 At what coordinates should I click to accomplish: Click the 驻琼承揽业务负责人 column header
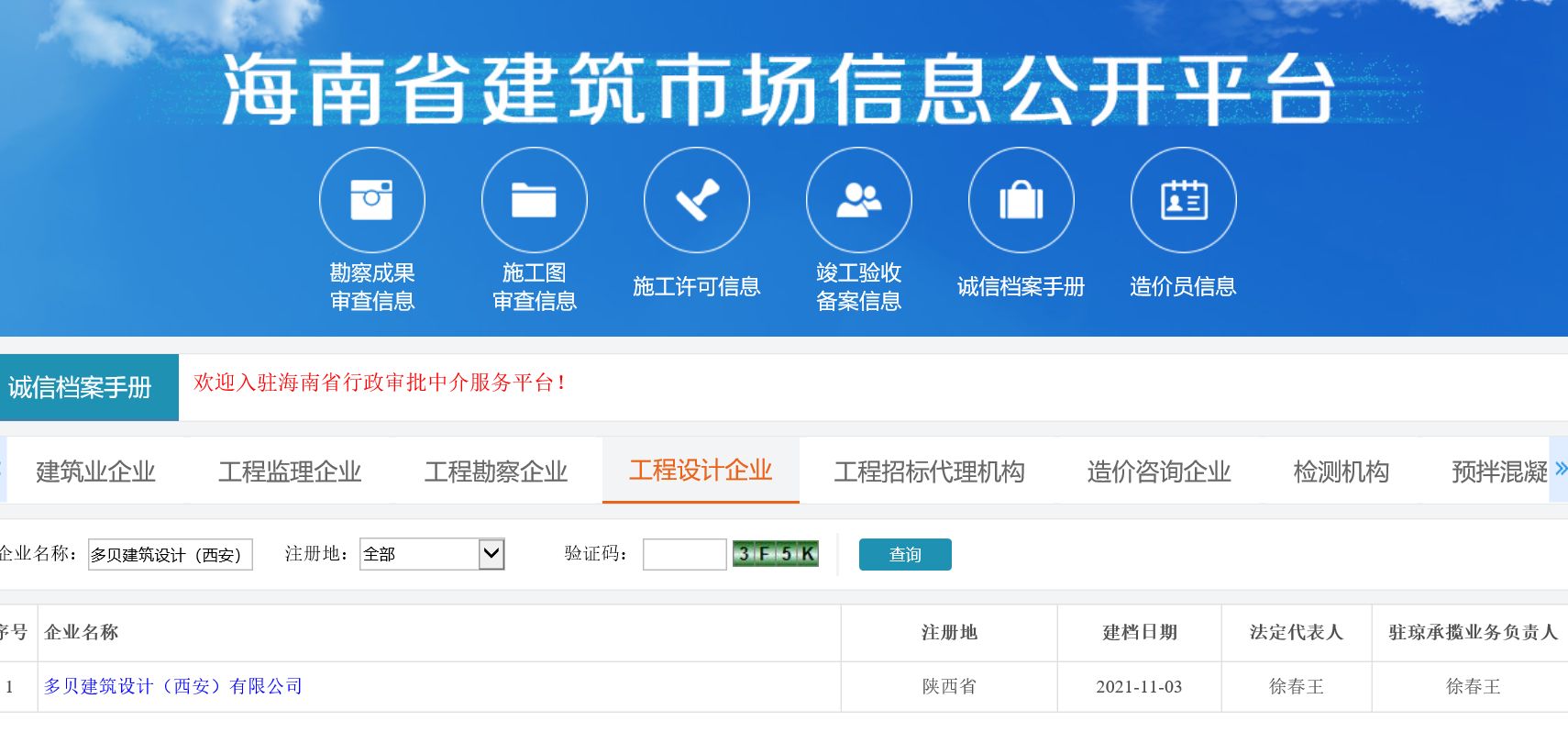pos(1474,632)
